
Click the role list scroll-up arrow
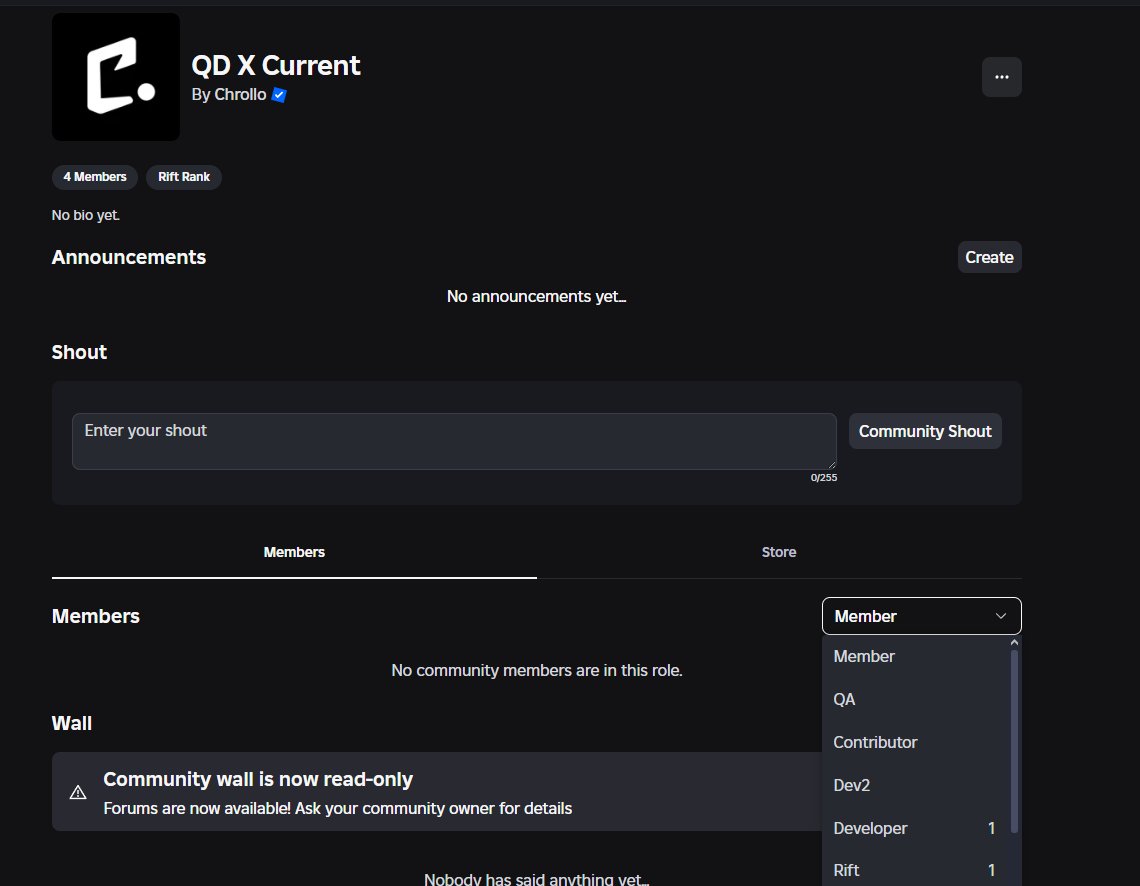1014,643
